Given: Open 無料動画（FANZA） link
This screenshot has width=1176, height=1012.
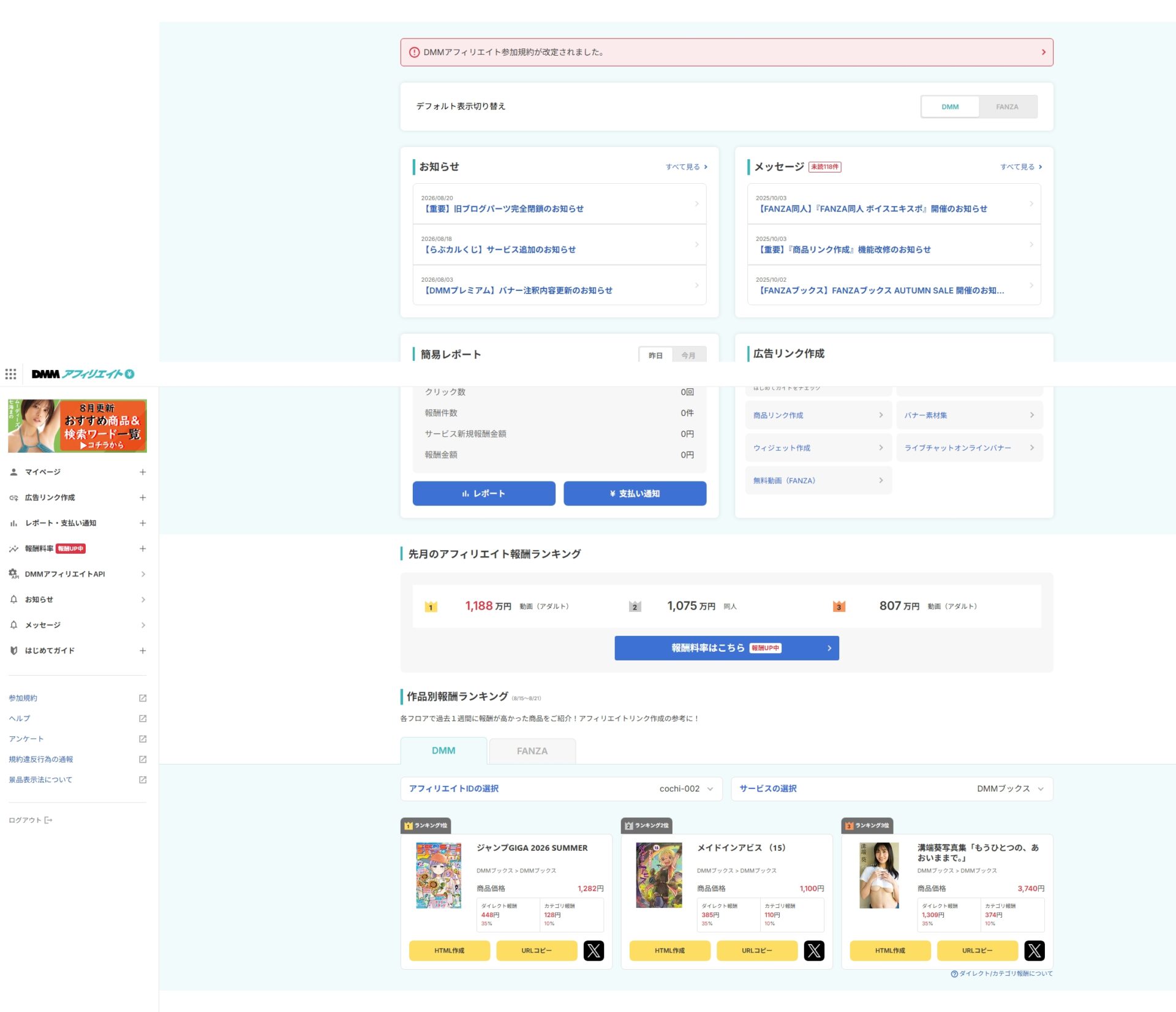Looking at the screenshot, I should click(x=819, y=481).
